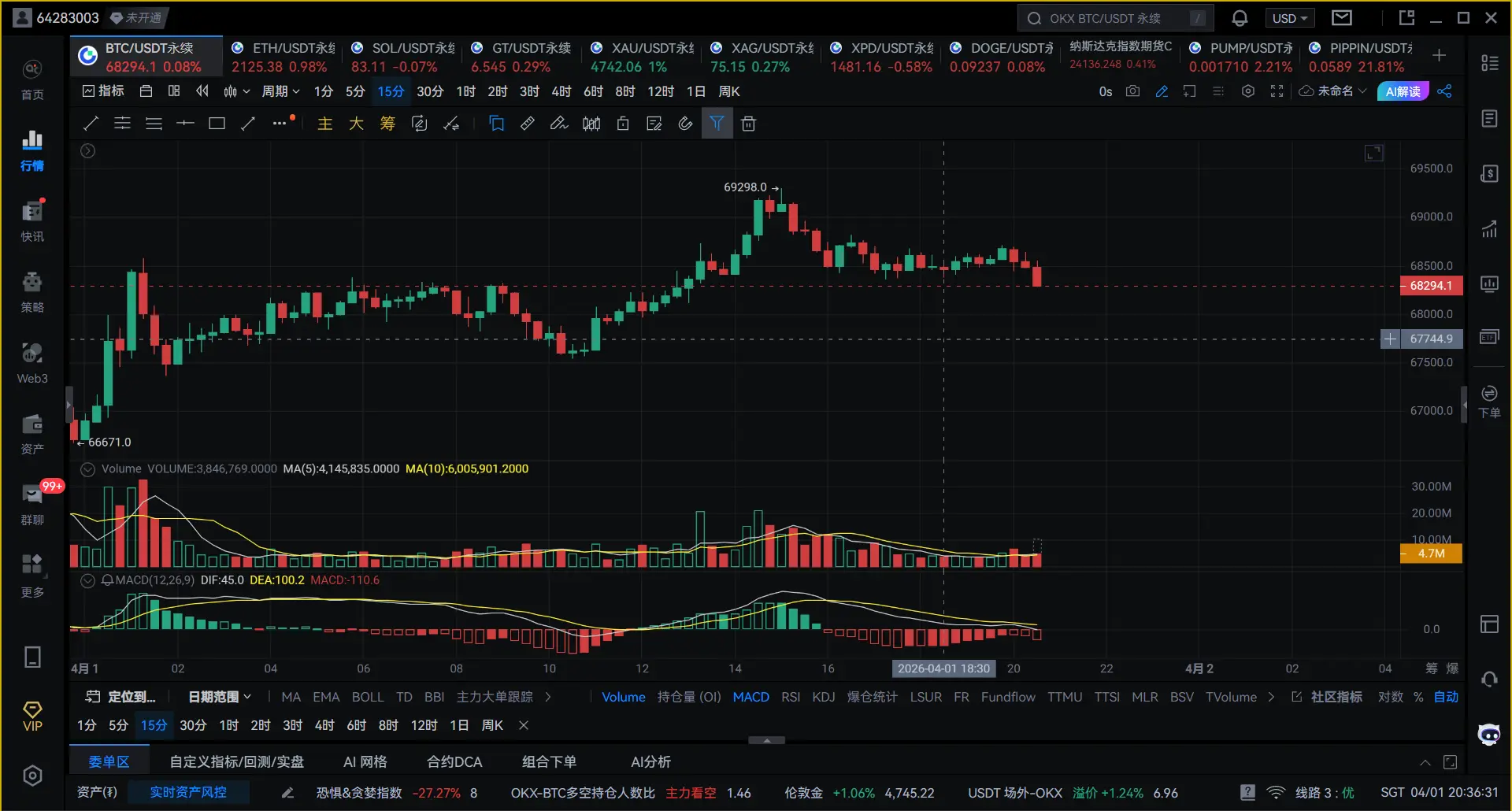Open the 合约DCA tab

click(x=454, y=762)
